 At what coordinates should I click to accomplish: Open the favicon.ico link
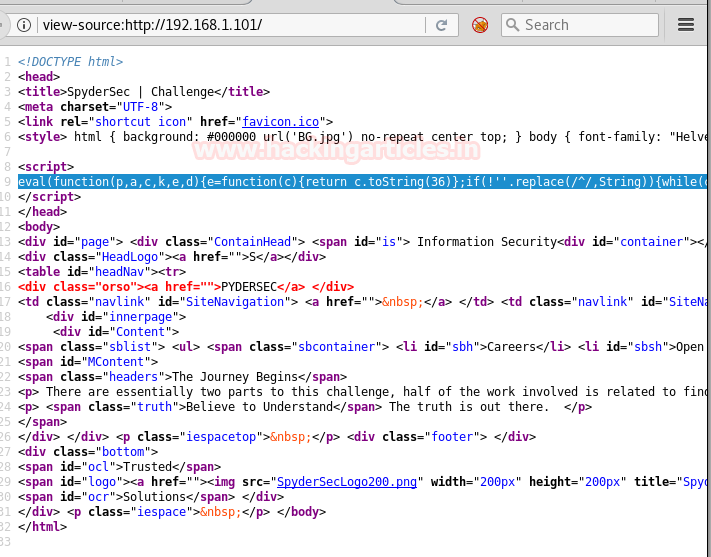(x=280, y=122)
